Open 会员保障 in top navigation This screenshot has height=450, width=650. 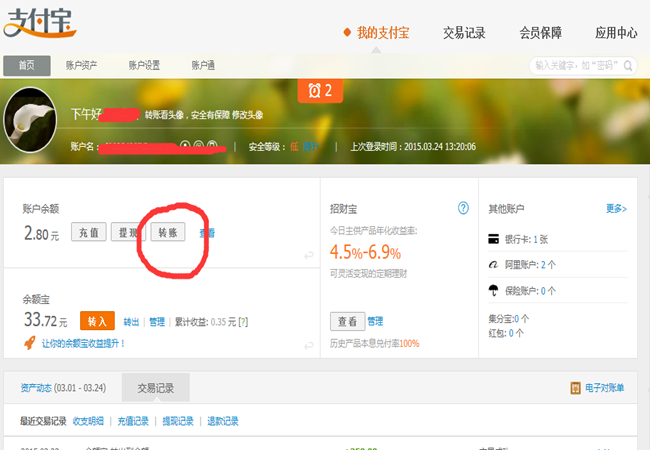pyautogui.click(x=541, y=33)
